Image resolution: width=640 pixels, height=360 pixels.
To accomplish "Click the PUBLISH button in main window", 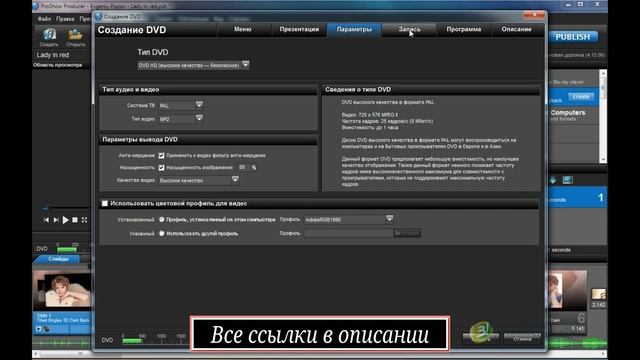I will tap(573, 37).
